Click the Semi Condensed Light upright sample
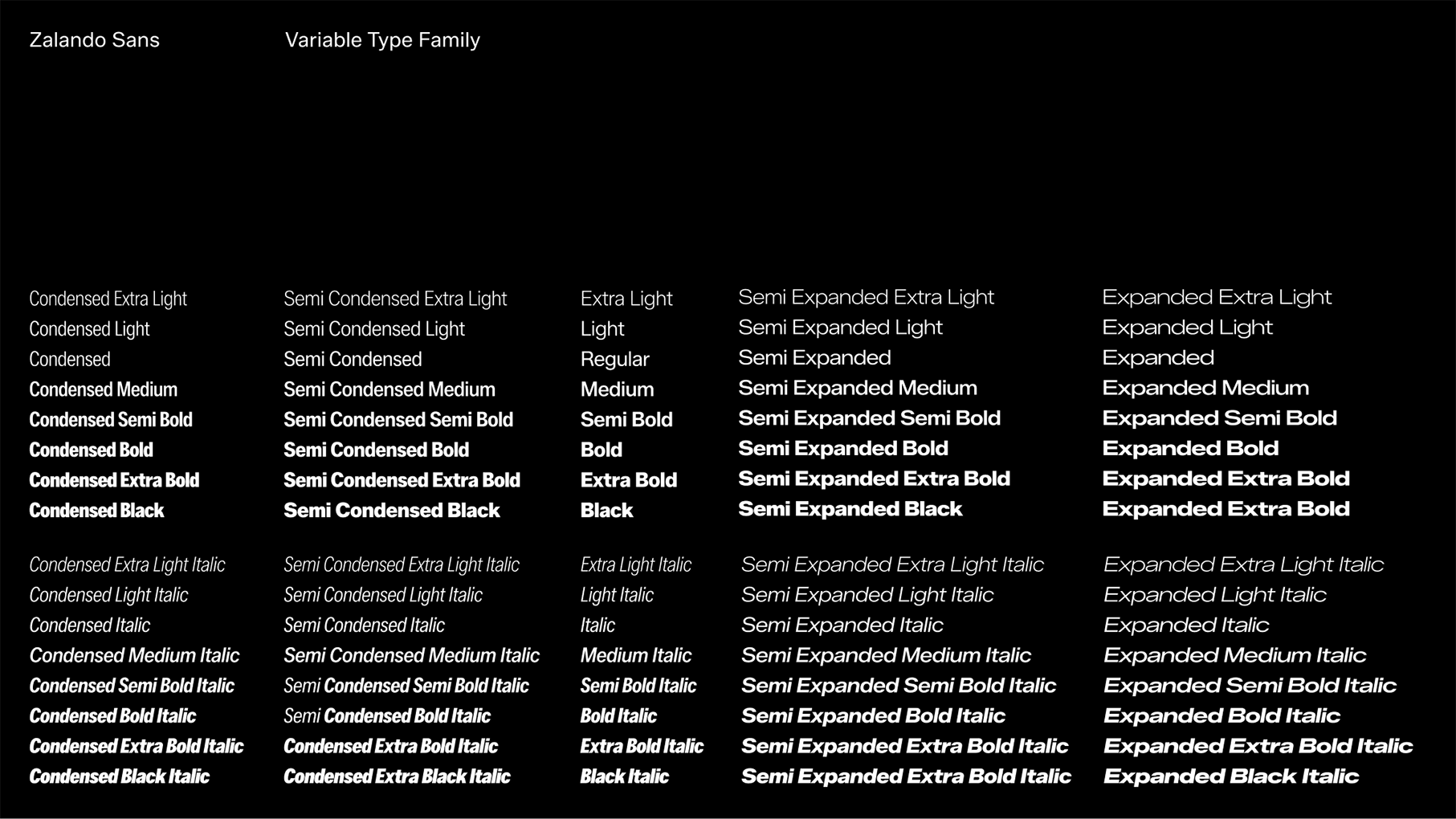The height and width of the screenshot is (819, 1456). point(373,328)
